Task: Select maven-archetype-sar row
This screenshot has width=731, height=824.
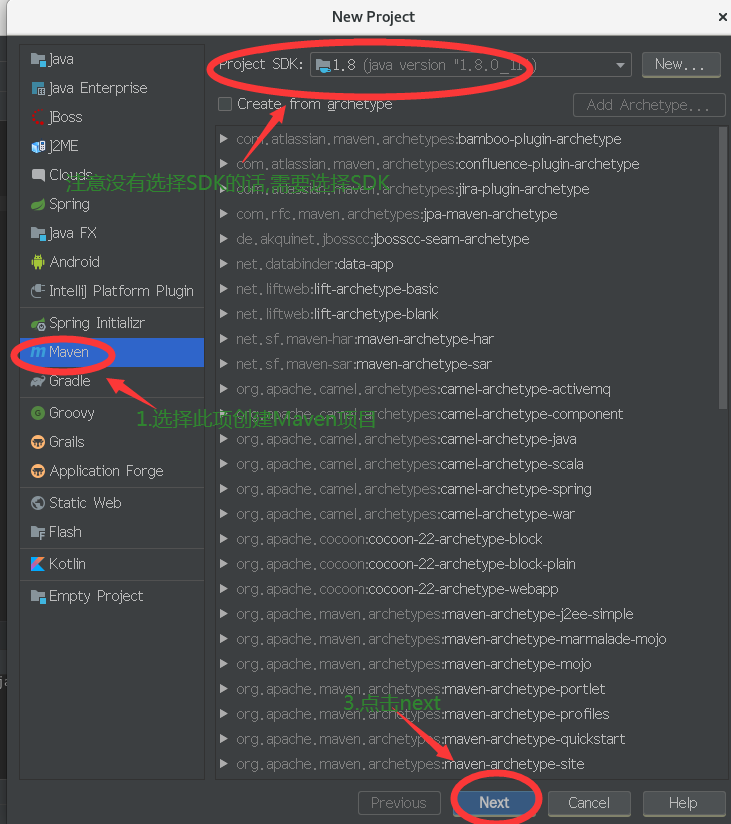Action: point(466,364)
